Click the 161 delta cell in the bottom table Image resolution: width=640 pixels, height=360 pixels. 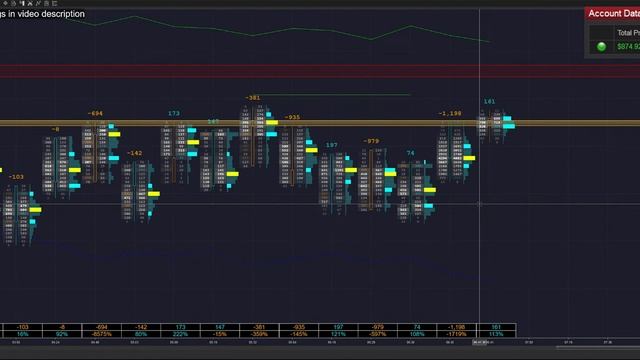(x=496, y=327)
